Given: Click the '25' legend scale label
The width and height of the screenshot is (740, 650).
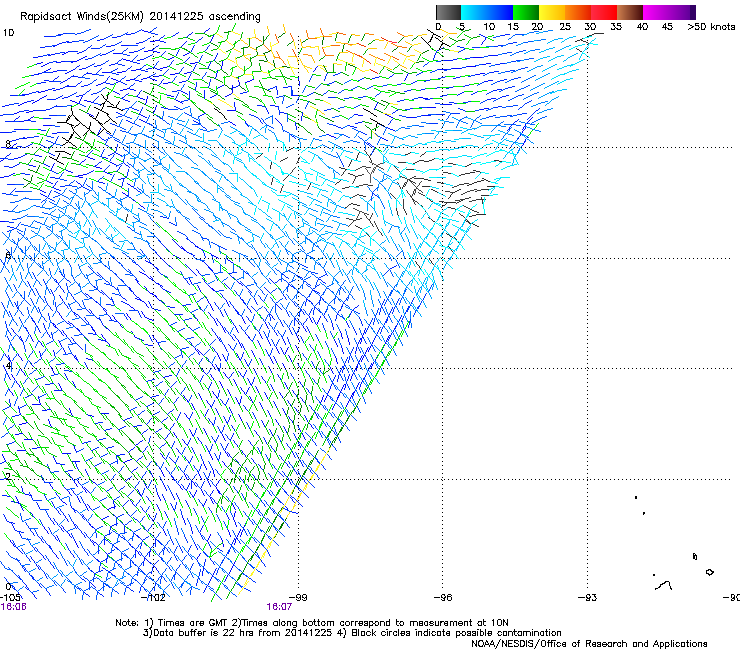Looking at the screenshot, I should [565, 27].
